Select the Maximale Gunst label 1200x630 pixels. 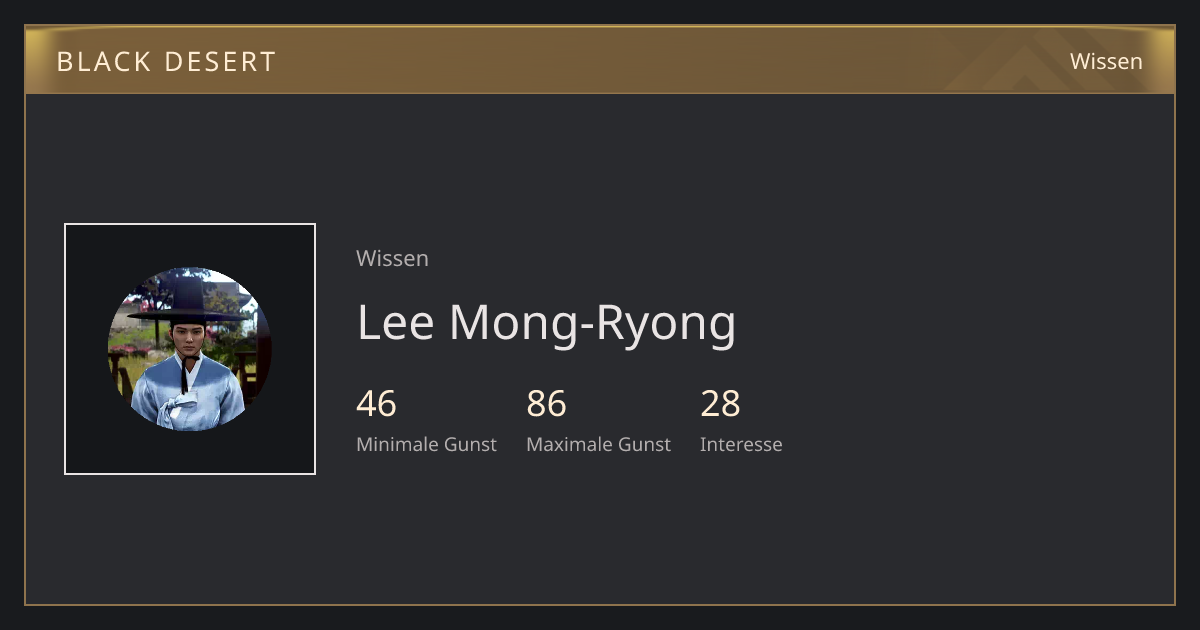coord(598,444)
